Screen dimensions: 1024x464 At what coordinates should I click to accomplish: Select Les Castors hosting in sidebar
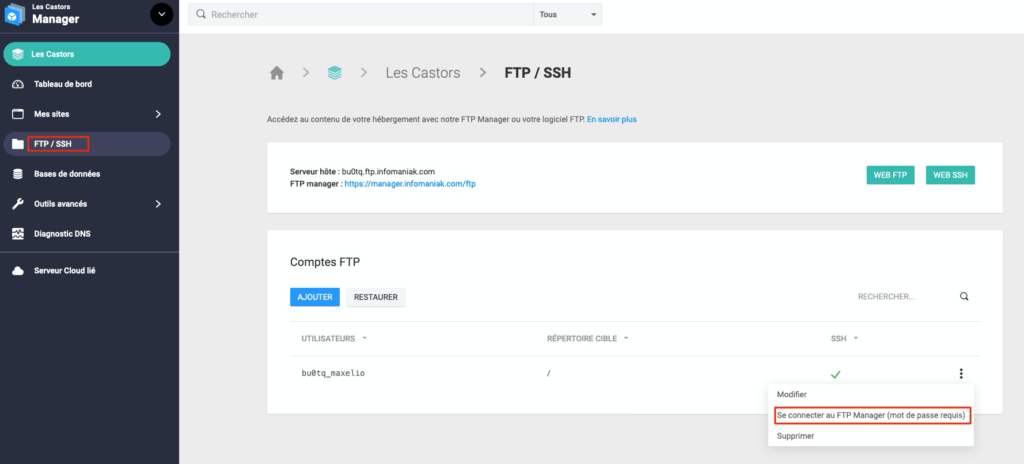point(87,54)
